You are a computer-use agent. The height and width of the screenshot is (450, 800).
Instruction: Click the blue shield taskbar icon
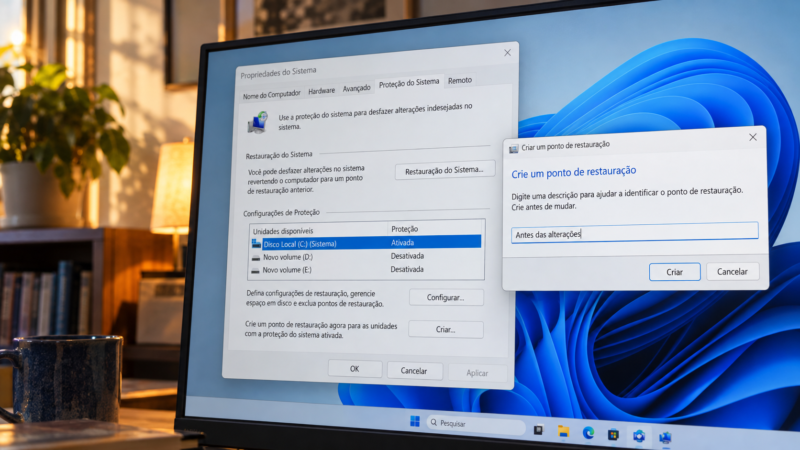tap(639, 436)
